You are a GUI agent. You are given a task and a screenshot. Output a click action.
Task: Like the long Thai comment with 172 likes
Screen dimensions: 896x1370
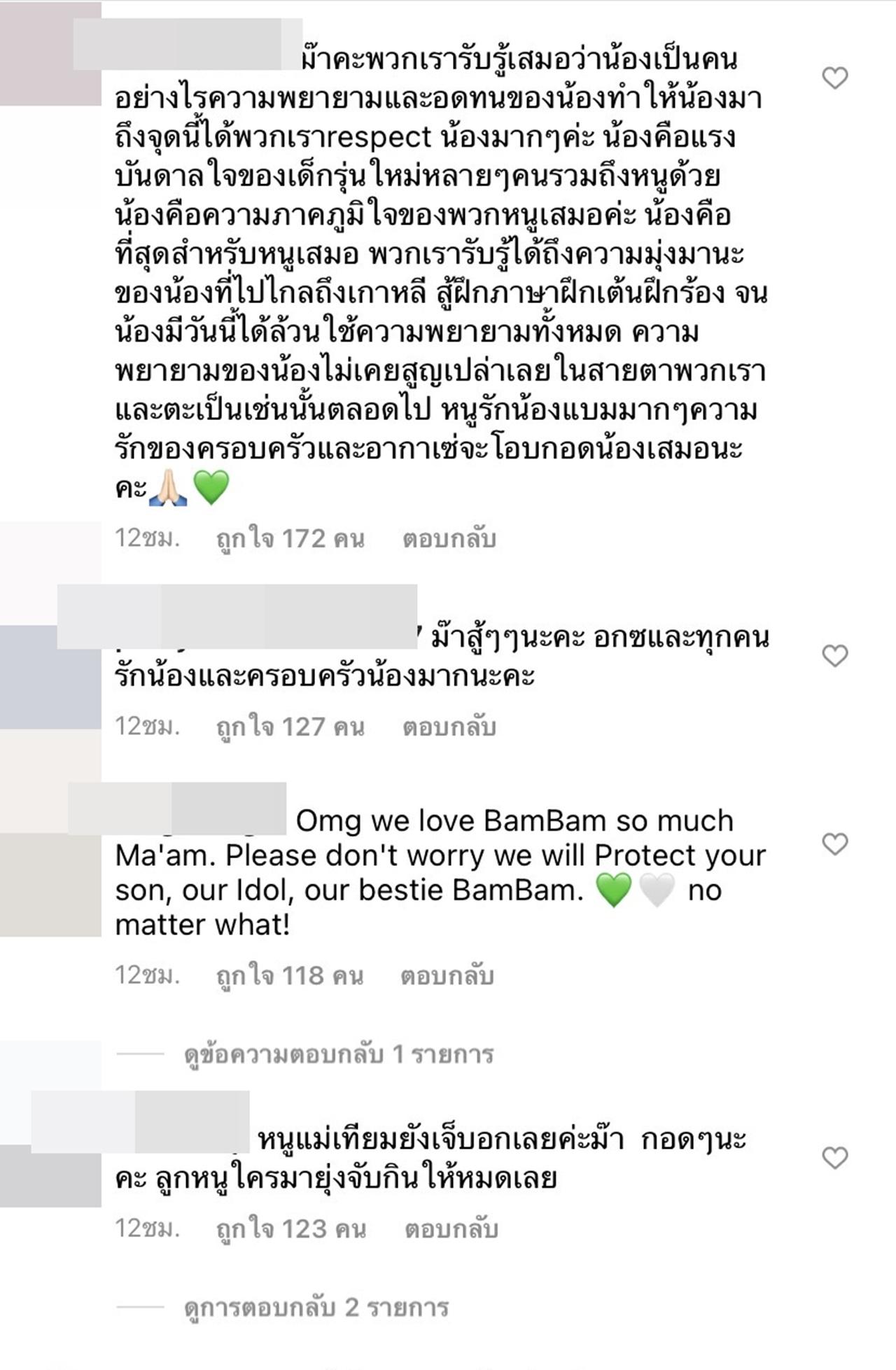point(834,78)
